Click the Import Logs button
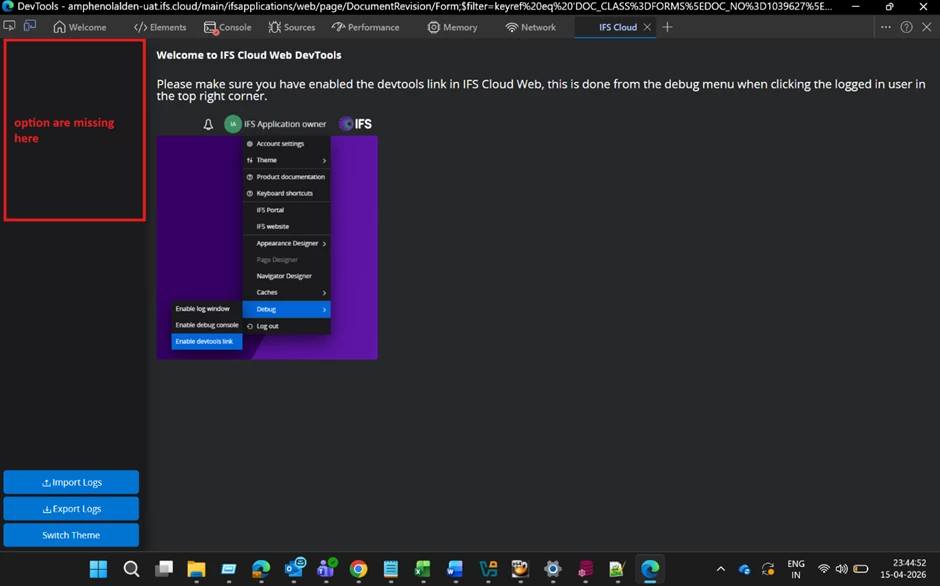Image resolution: width=940 pixels, height=586 pixels. tap(71, 482)
